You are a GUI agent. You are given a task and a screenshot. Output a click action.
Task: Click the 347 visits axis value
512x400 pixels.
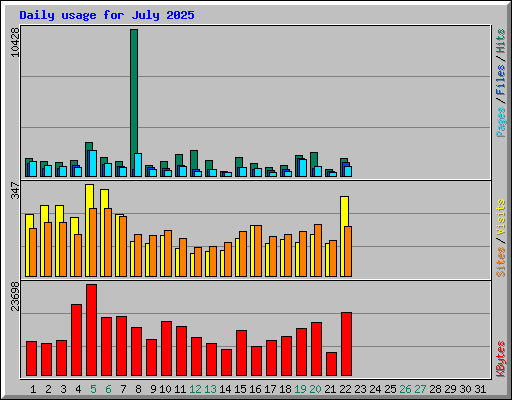pyautogui.click(x=15, y=190)
